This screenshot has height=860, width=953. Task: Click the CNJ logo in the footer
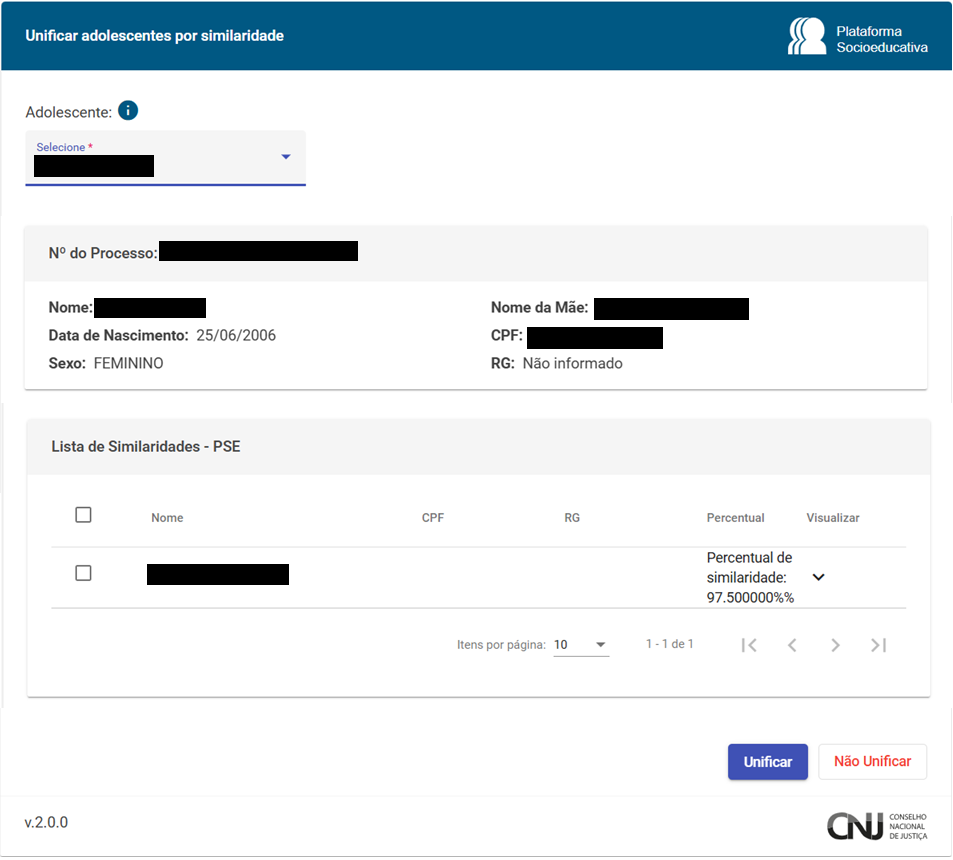click(877, 825)
